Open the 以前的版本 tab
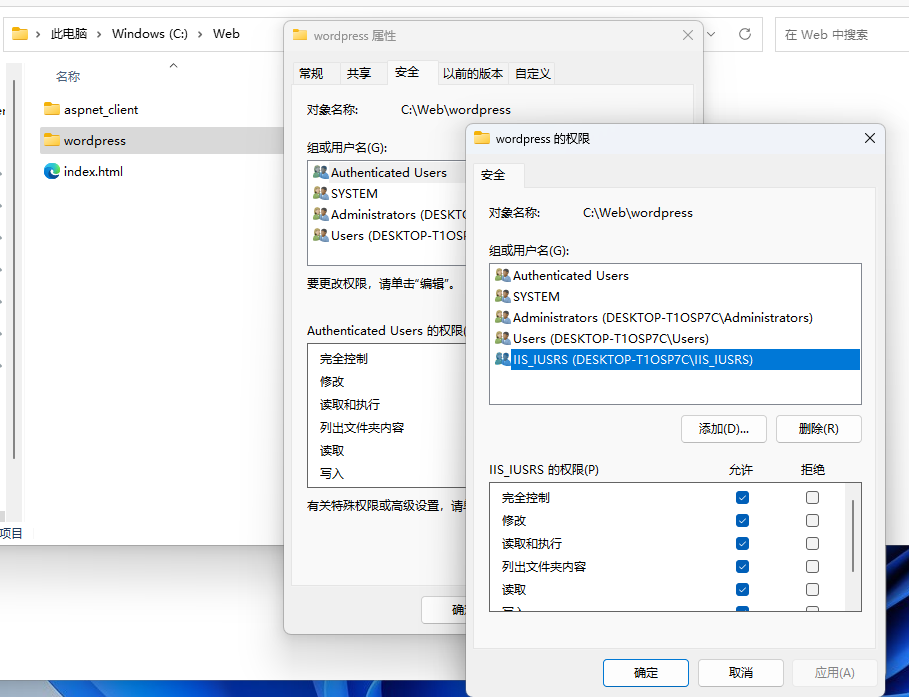Viewport: 909px width, 697px height. pos(473,74)
